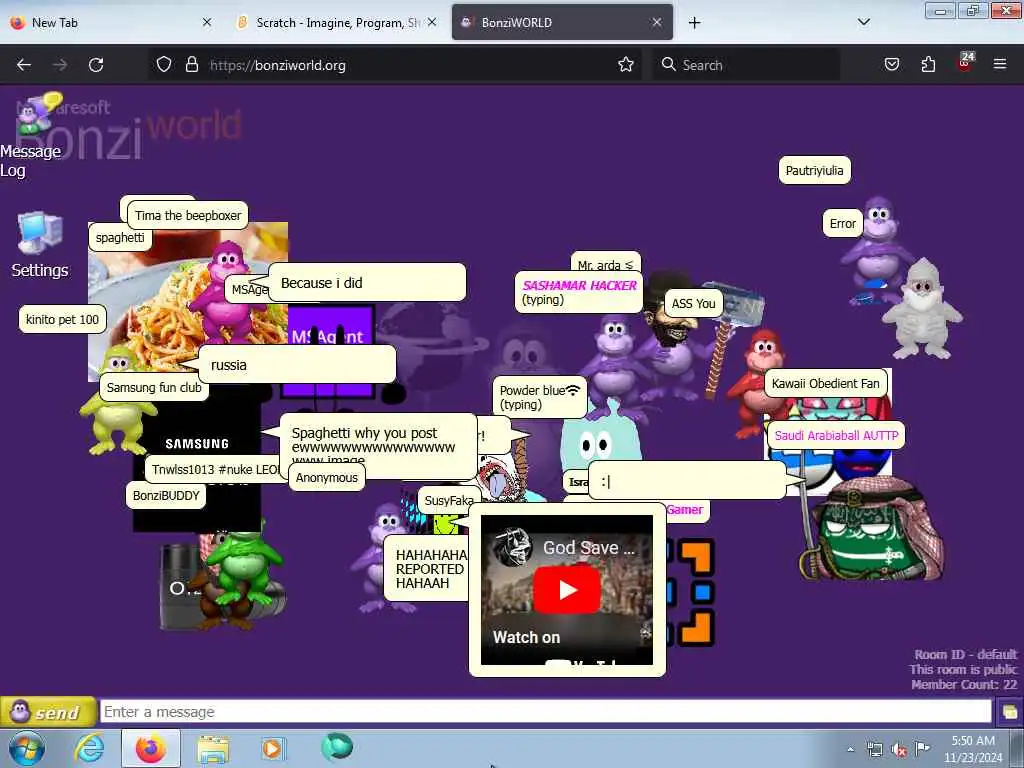The image size is (1024, 768).
Task: Click the ASS You name tag
Action: 694,304
